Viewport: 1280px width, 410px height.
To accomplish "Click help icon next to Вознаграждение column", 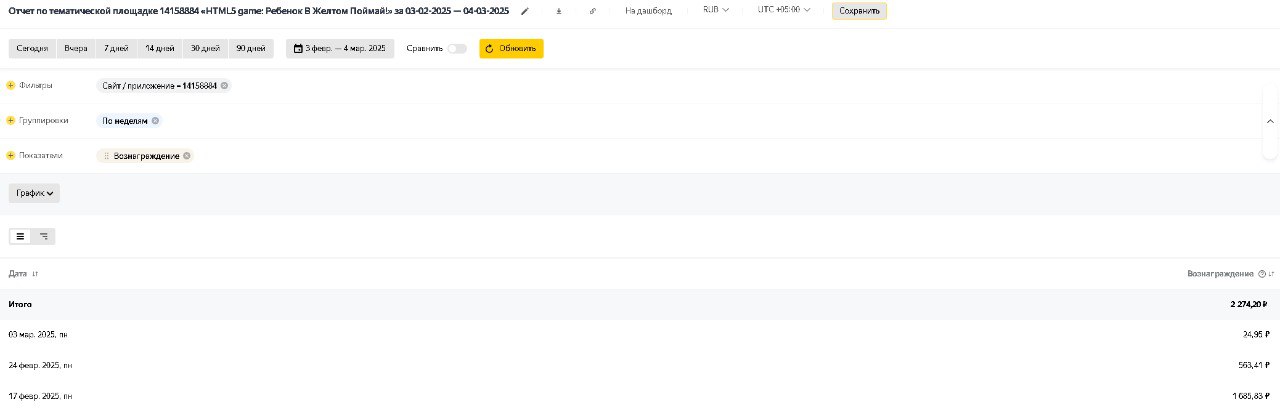I will [x=1262, y=273].
